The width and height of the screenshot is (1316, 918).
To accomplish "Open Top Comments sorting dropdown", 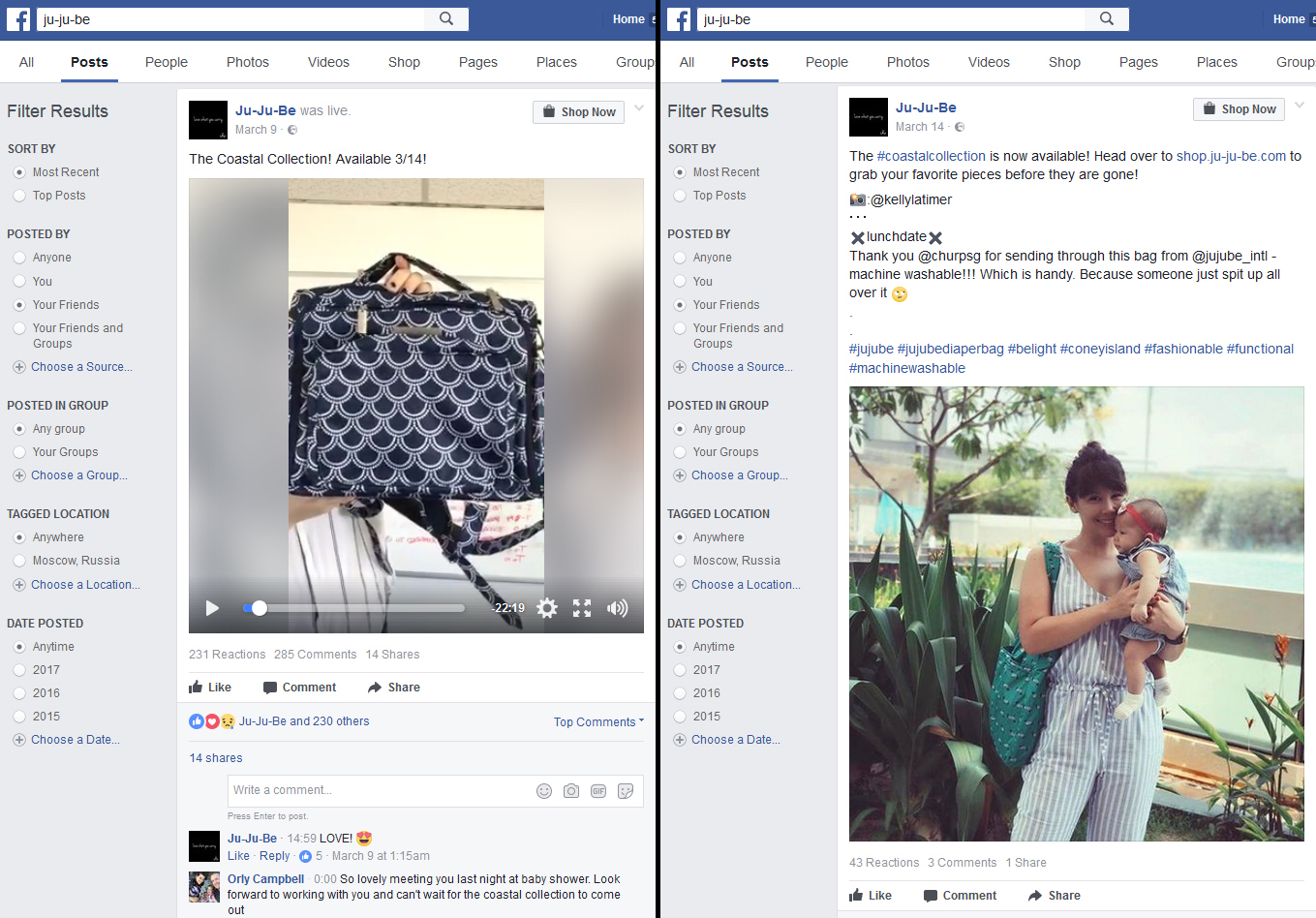I will coord(598,722).
